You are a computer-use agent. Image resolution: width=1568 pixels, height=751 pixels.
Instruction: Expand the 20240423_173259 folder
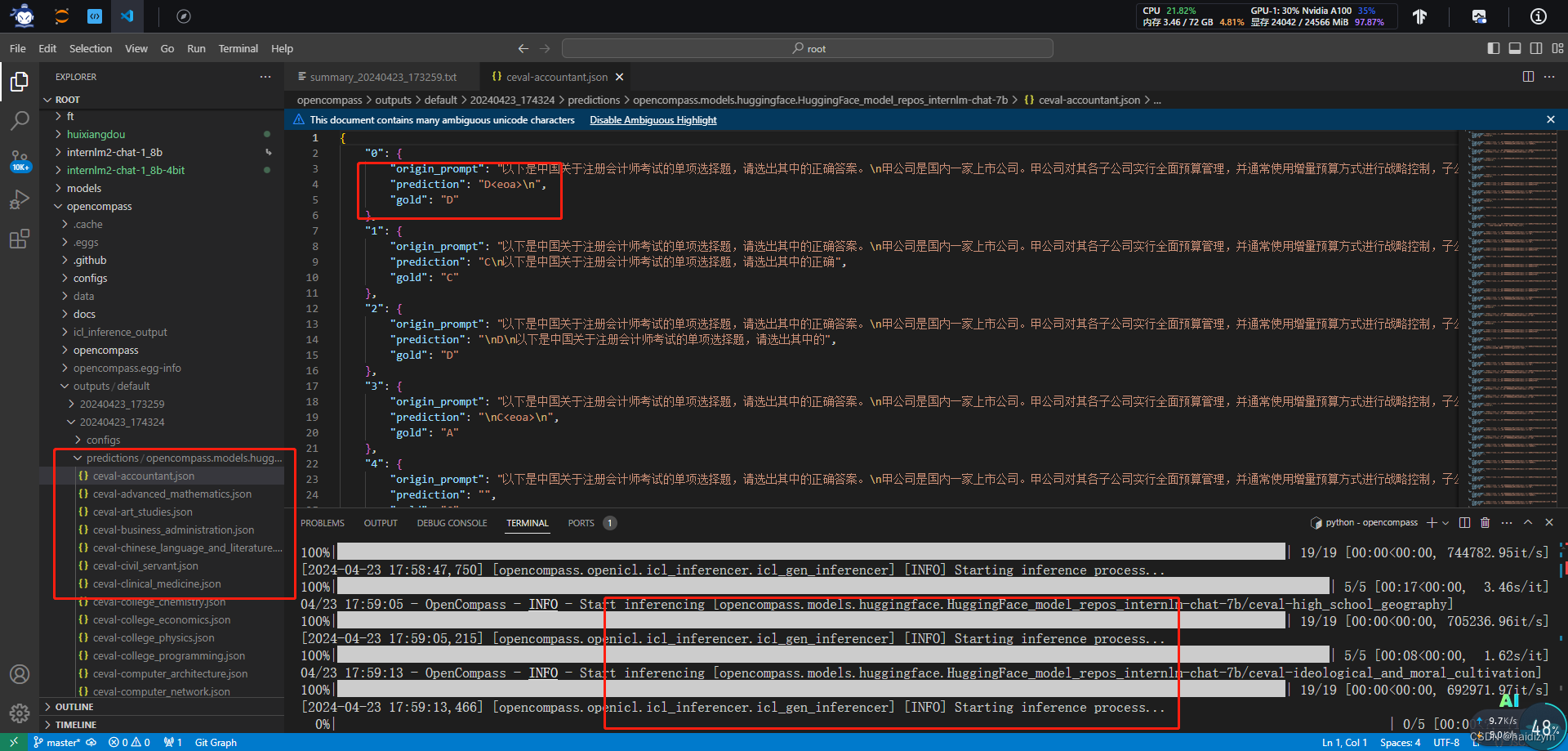point(162,404)
